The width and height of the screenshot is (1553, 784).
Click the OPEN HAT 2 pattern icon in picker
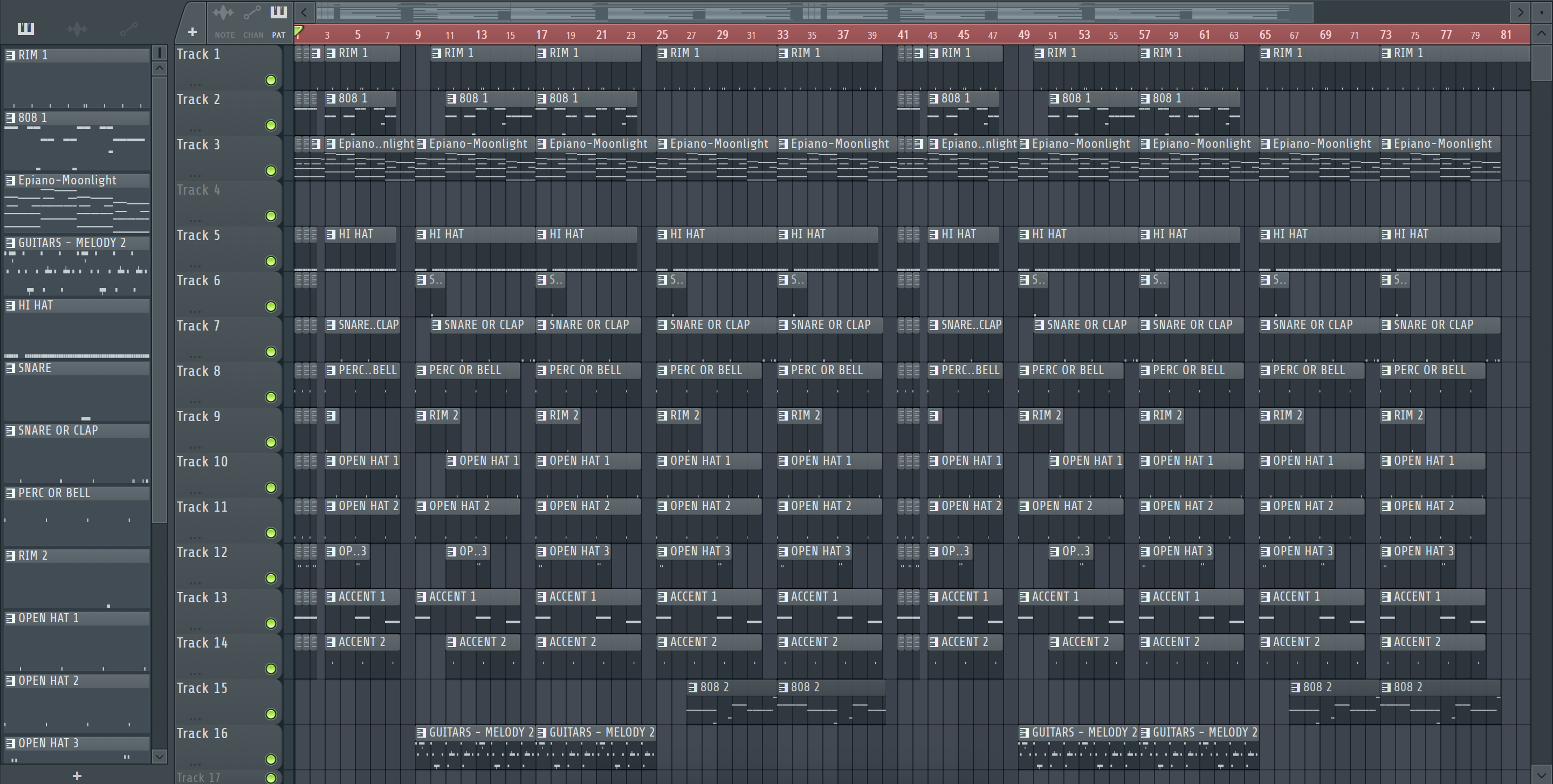(10, 681)
